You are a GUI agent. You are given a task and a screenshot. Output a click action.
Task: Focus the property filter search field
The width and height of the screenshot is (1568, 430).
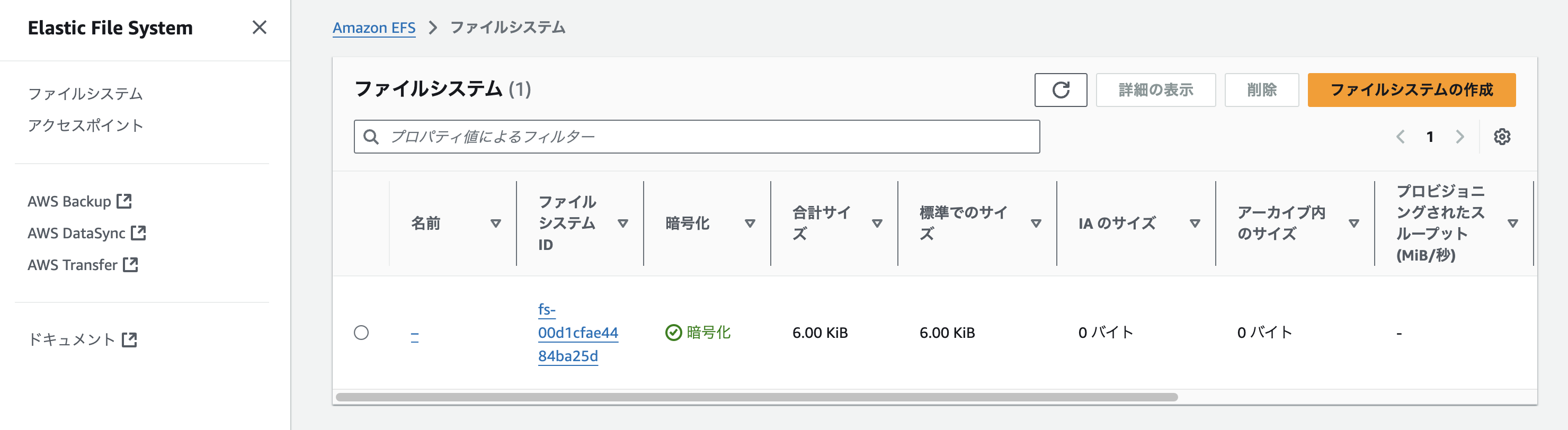click(697, 137)
